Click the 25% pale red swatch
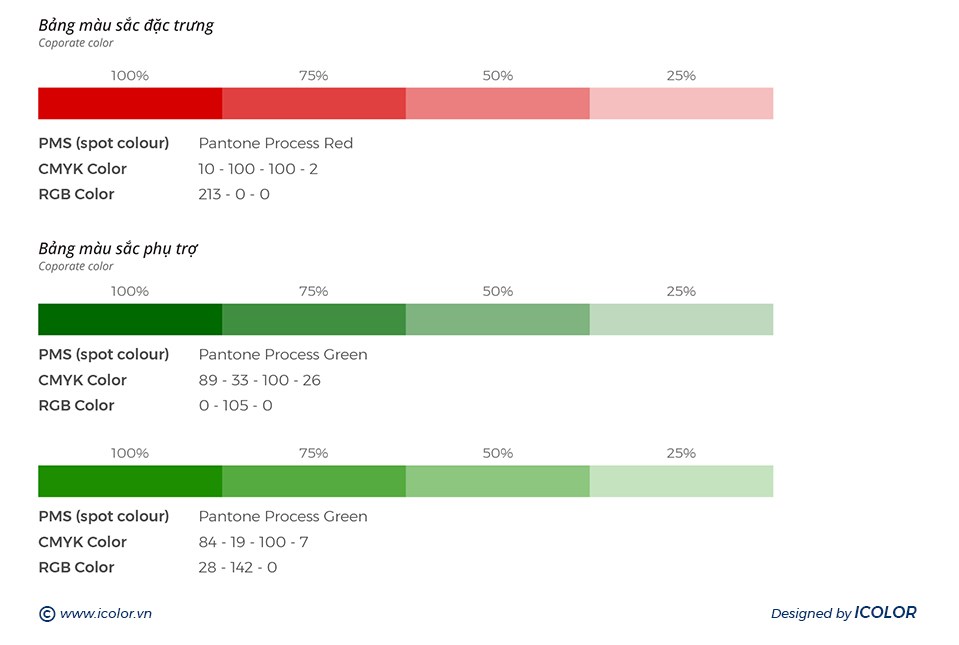Viewport: 959px width, 645px height. click(681, 103)
